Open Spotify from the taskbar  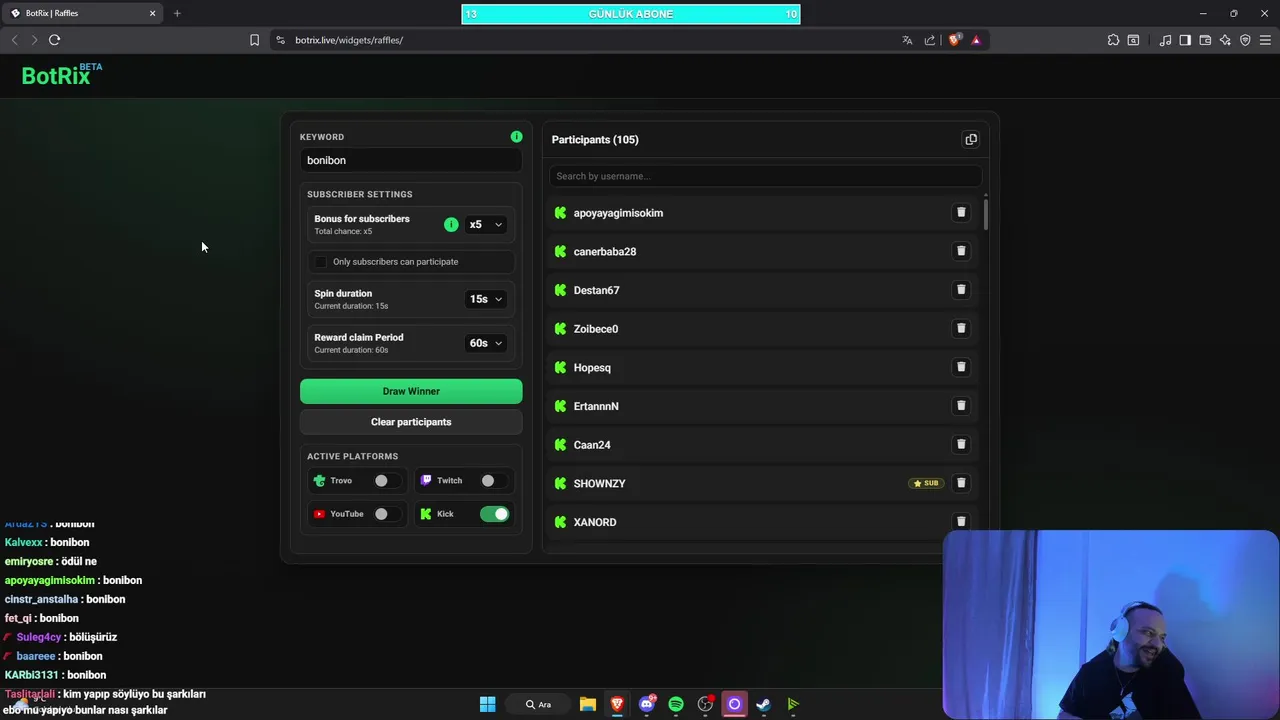coord(676,704)
